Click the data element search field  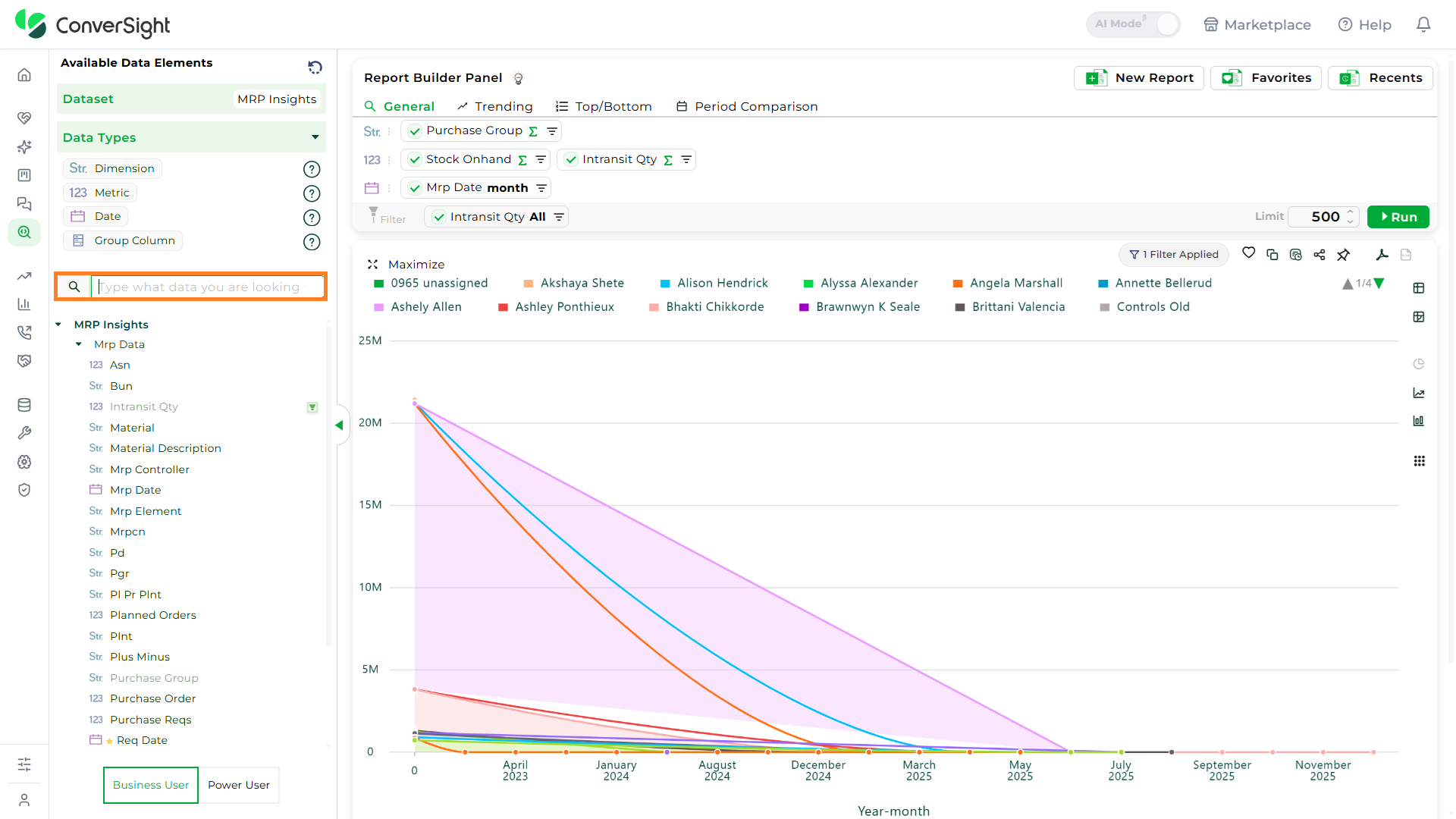click(x=208, y=287)
